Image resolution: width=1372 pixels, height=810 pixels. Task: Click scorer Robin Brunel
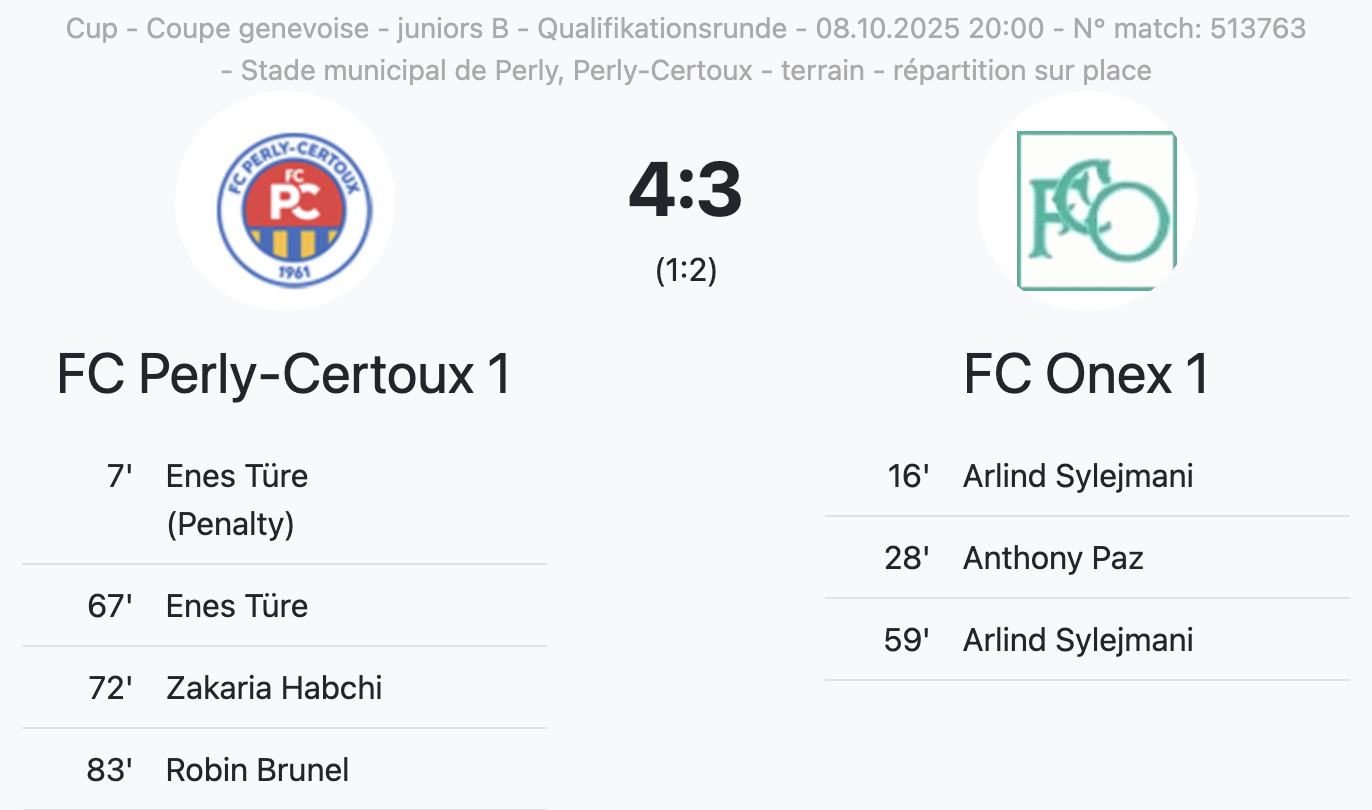coord(258,770)
